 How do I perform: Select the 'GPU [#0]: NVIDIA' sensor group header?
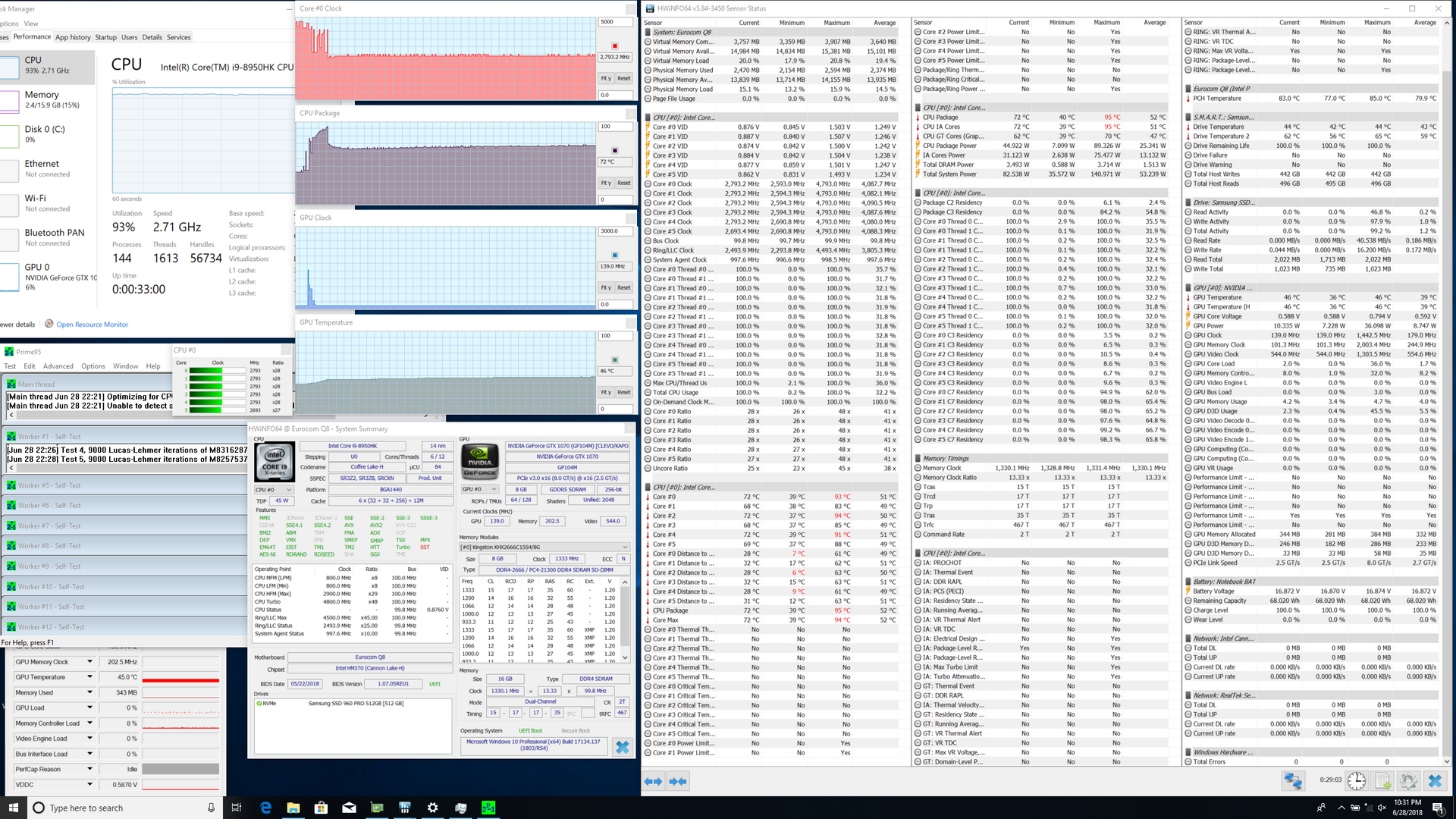tap(1311, 288)
